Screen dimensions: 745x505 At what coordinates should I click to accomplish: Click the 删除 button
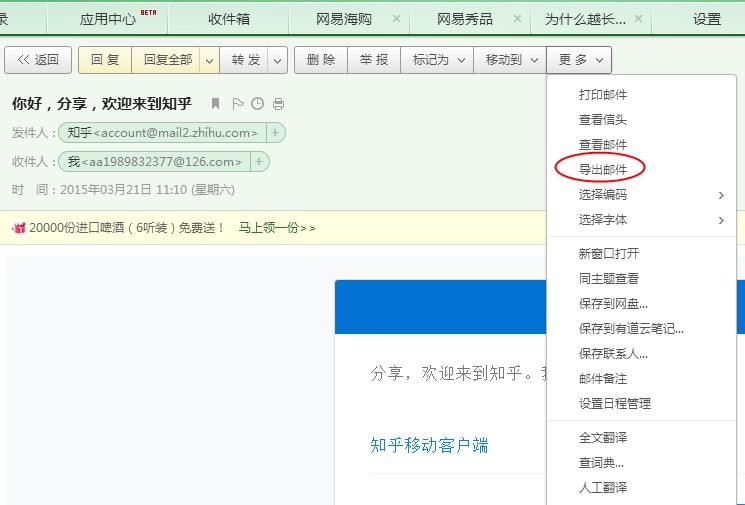(x=321, y=60)
